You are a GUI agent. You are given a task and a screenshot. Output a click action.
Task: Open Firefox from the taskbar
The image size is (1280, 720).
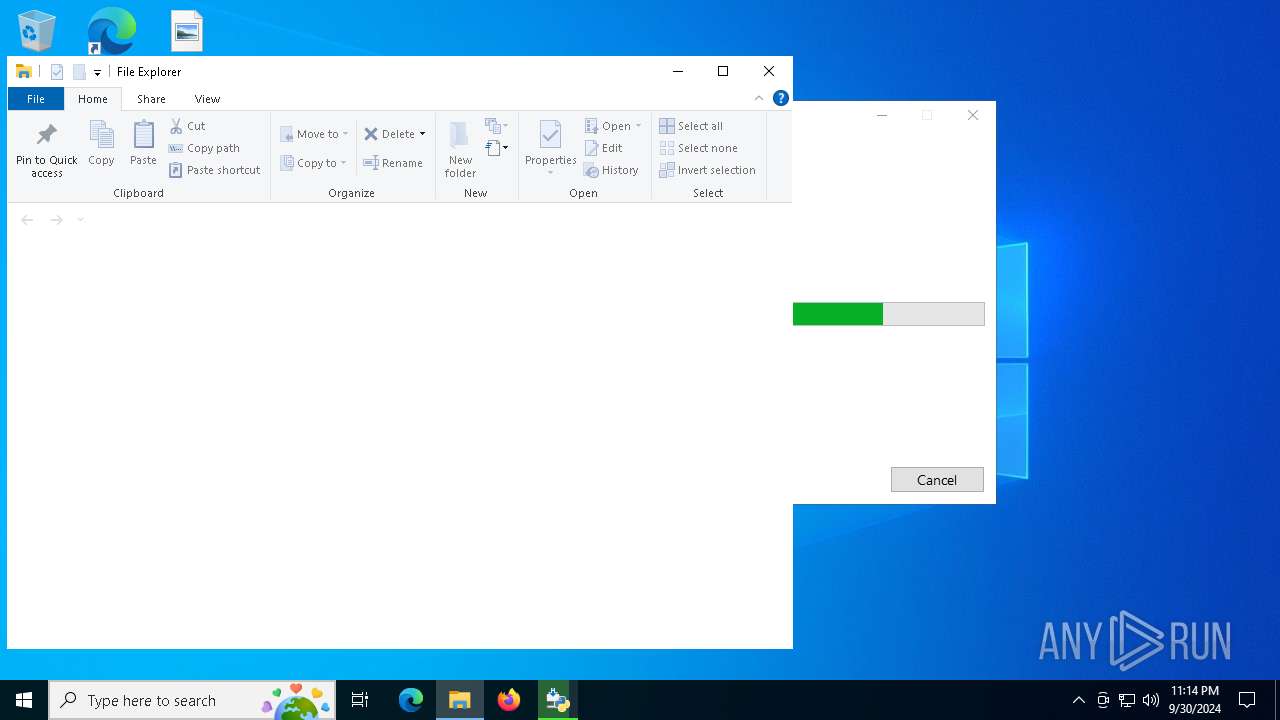[509, 700]
